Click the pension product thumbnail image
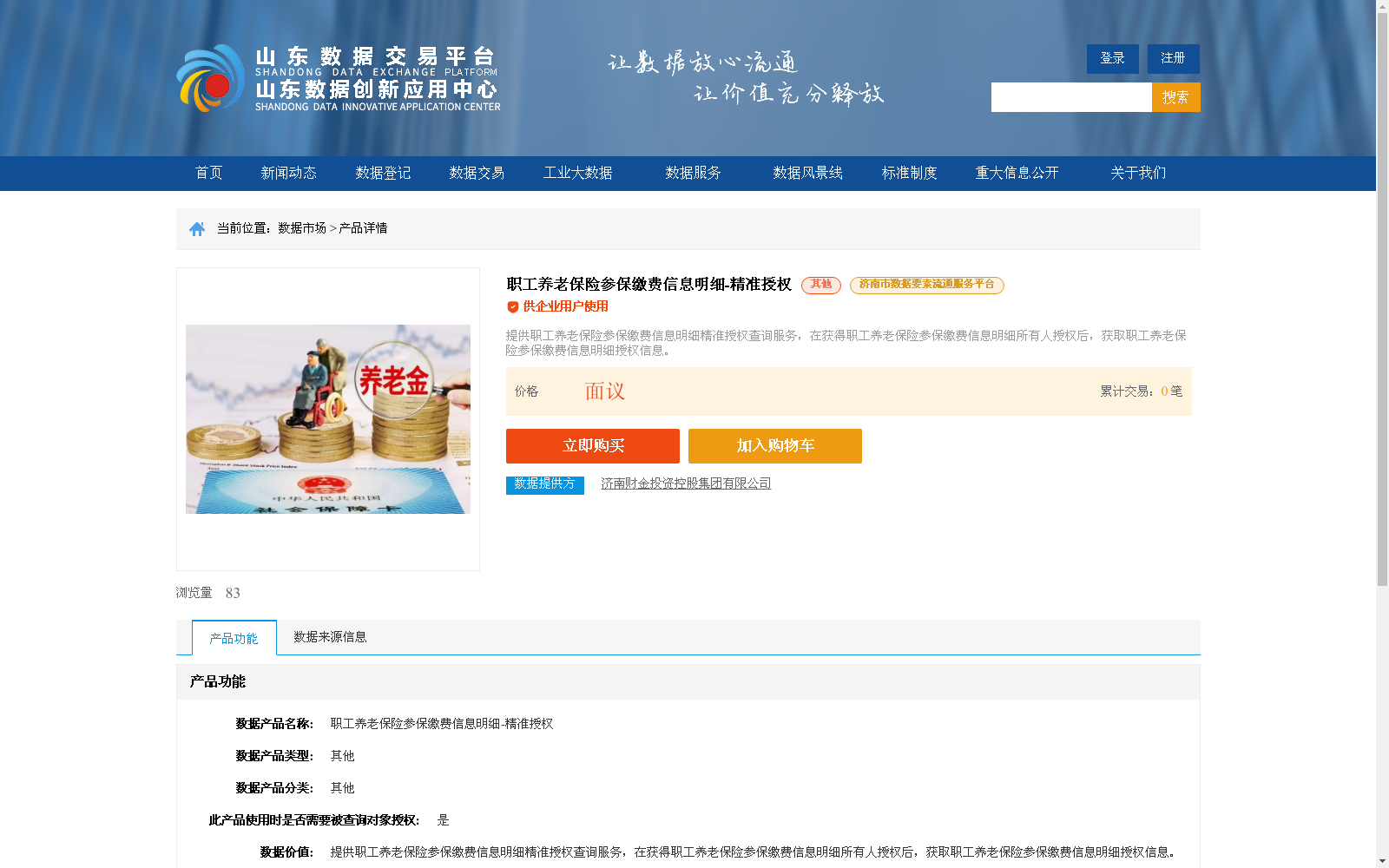1389x868 pixels. [328, 419]
